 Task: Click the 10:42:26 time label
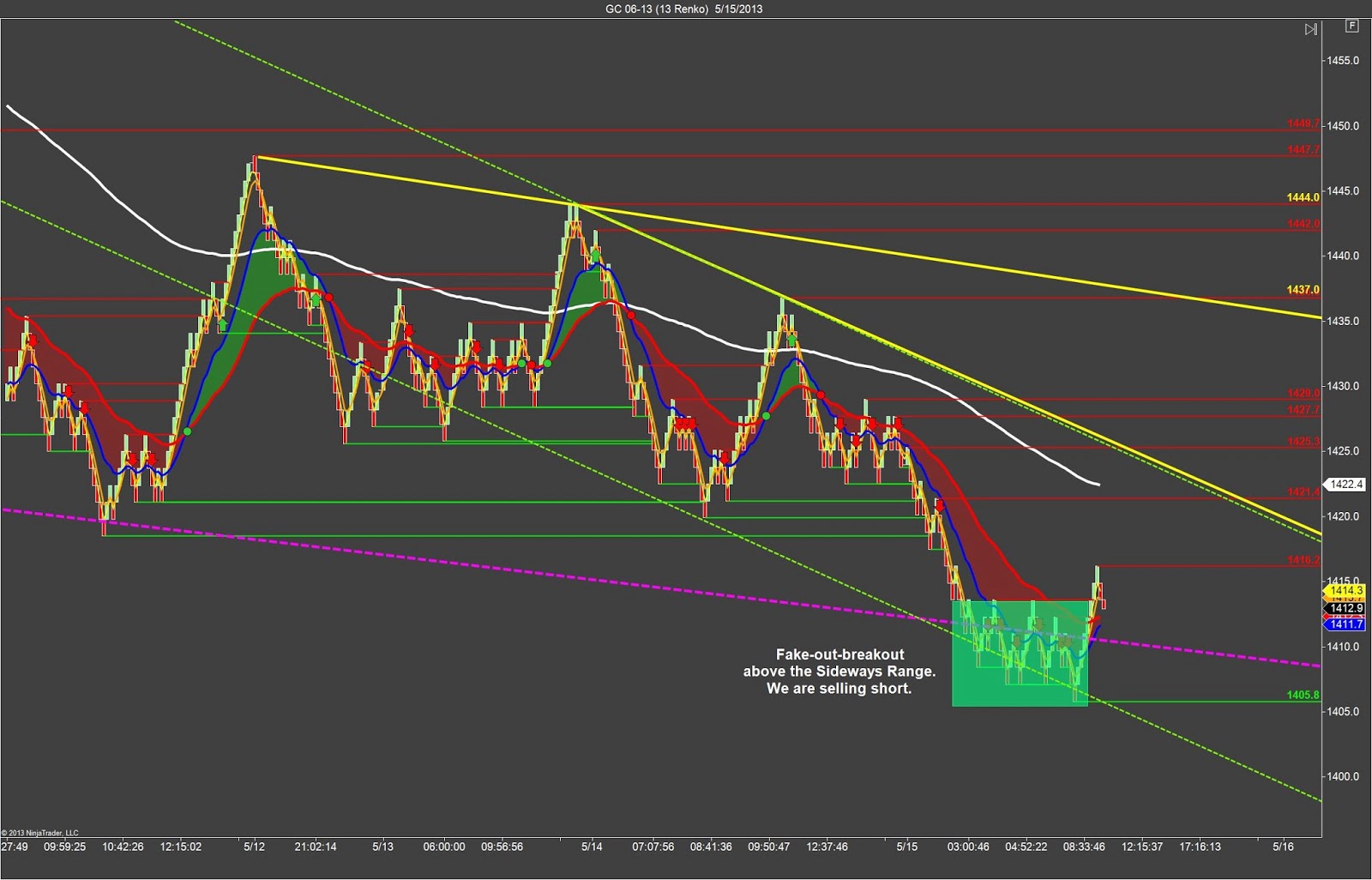click(123, 847)
